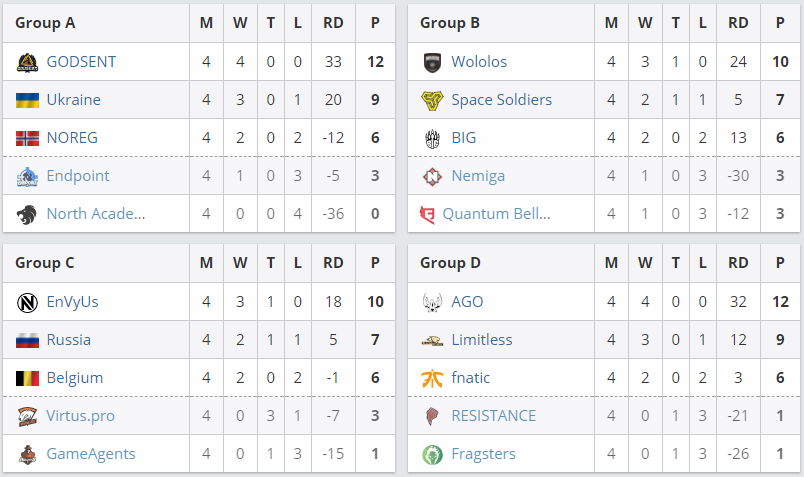The width and height of the screenshot is (804, 477).
Task: Click the Ukraine flag icon
Action: [27, 100]
